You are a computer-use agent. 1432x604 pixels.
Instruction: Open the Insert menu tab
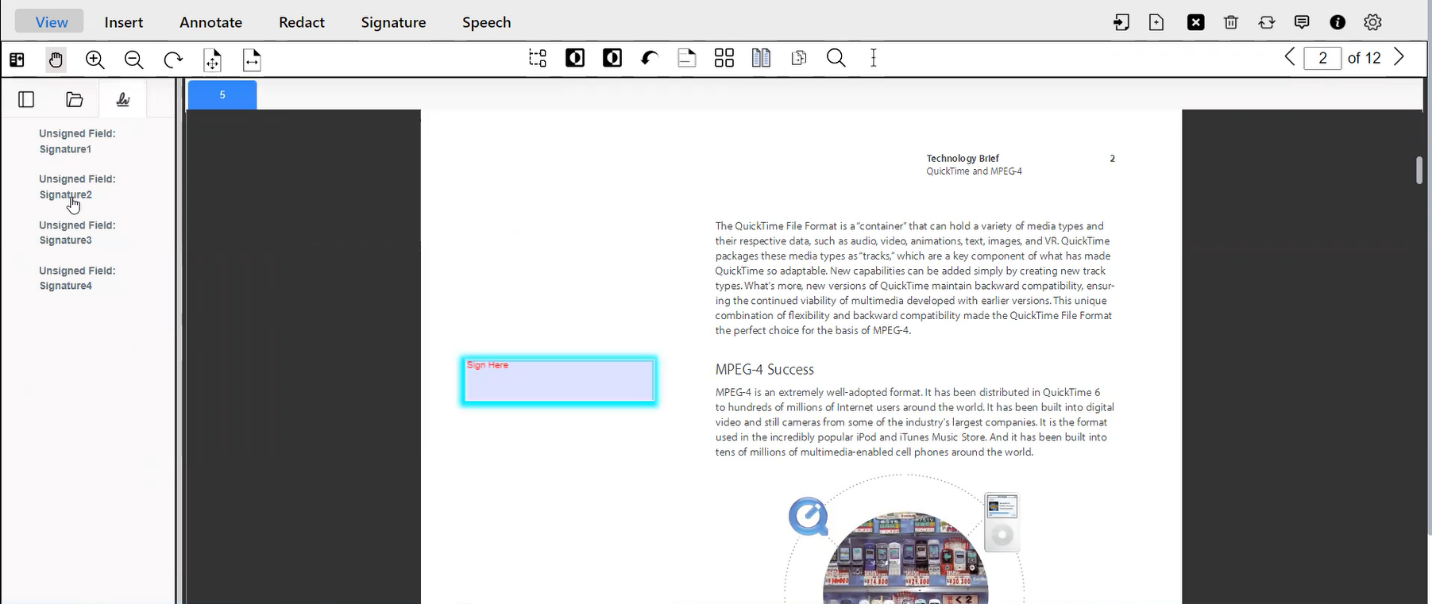point(124,22)
